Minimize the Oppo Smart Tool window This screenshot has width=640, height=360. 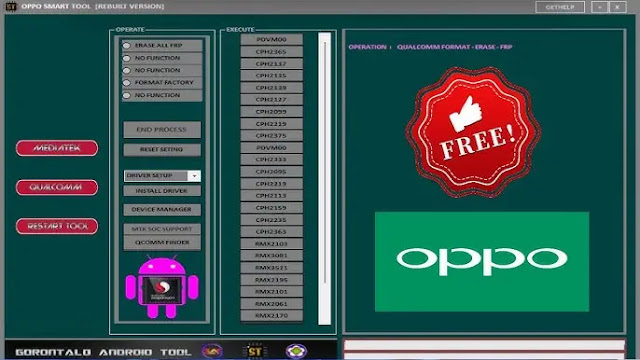[x=600, y=7]
